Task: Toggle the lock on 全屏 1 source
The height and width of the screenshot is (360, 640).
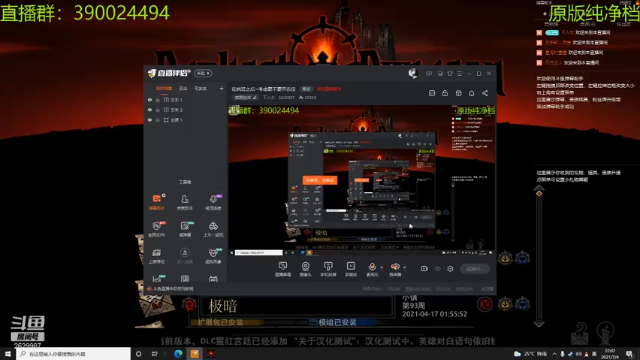Action: tap(158, 120)
